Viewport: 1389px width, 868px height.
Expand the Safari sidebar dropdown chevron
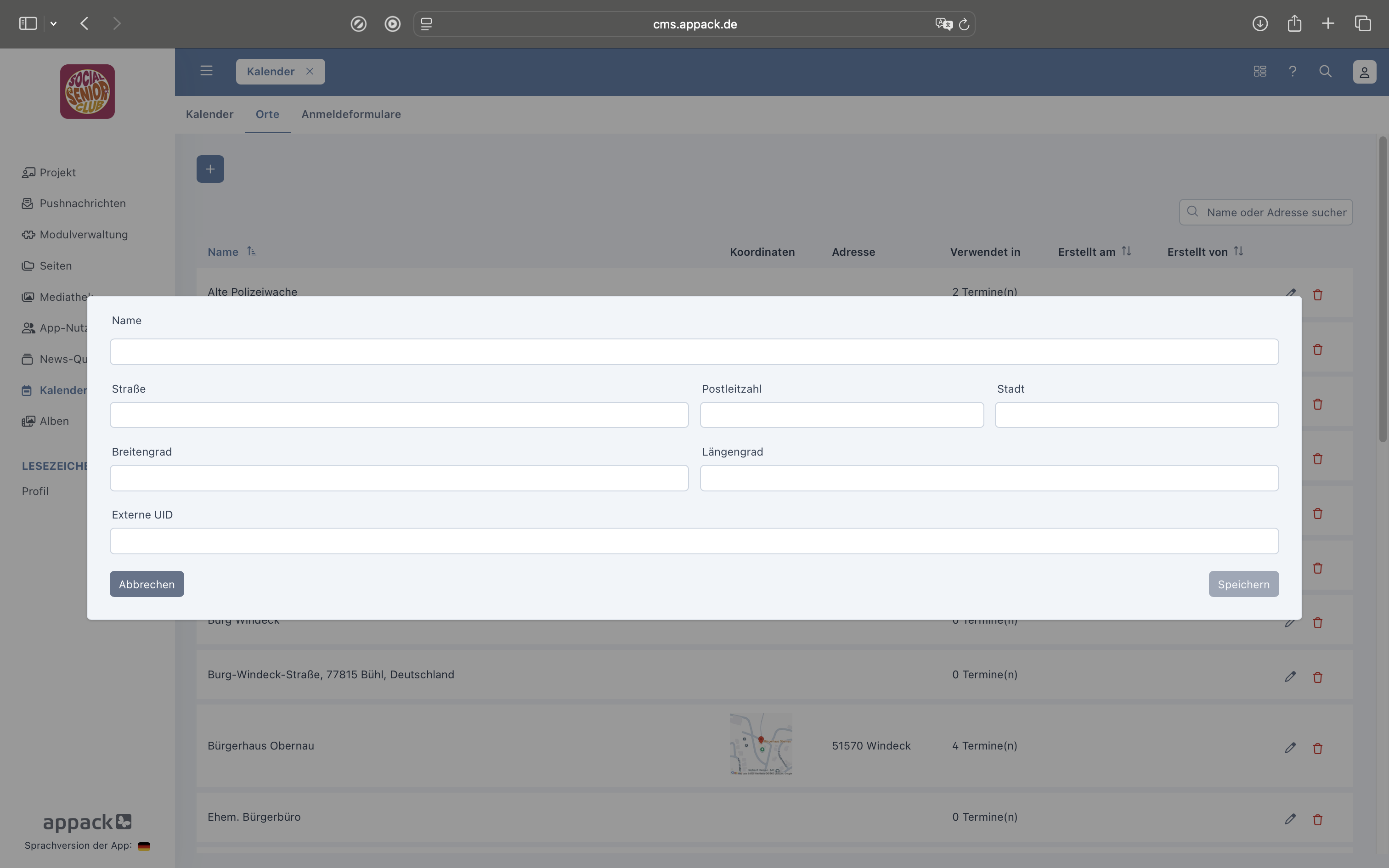[53, 23]
